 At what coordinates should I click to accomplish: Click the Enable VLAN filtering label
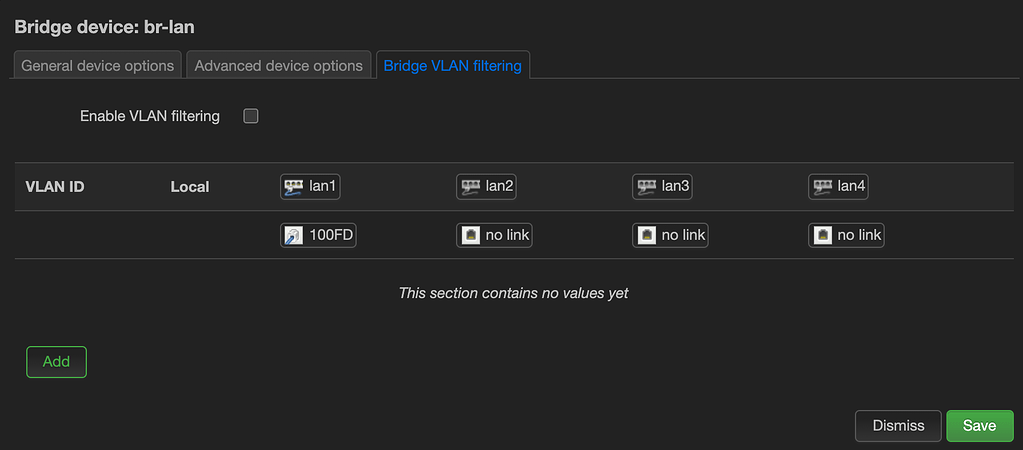150,116
